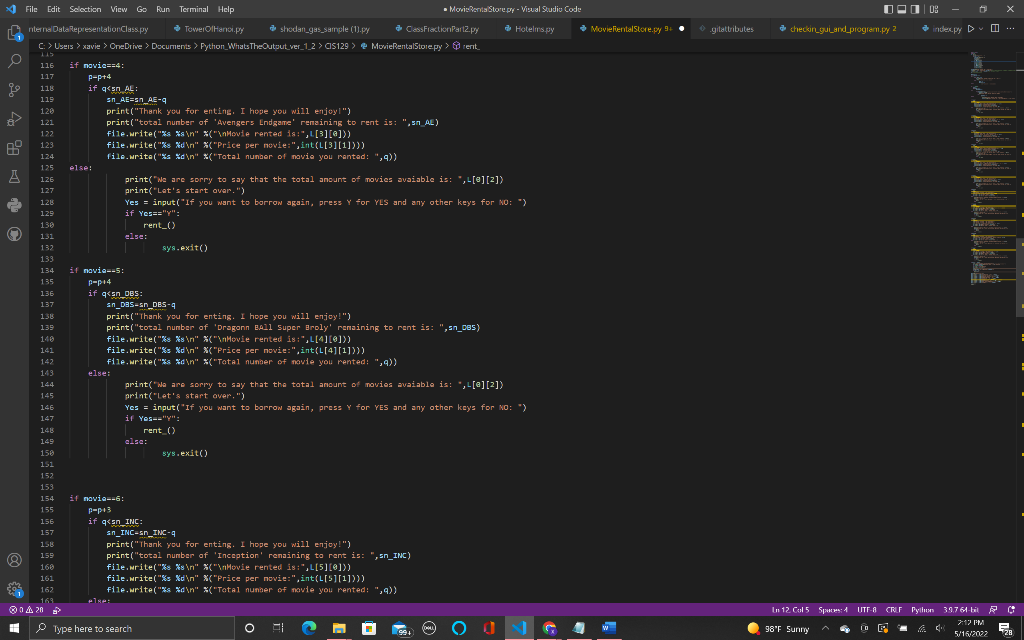Open the Manage gear menu

click(14, 590)
